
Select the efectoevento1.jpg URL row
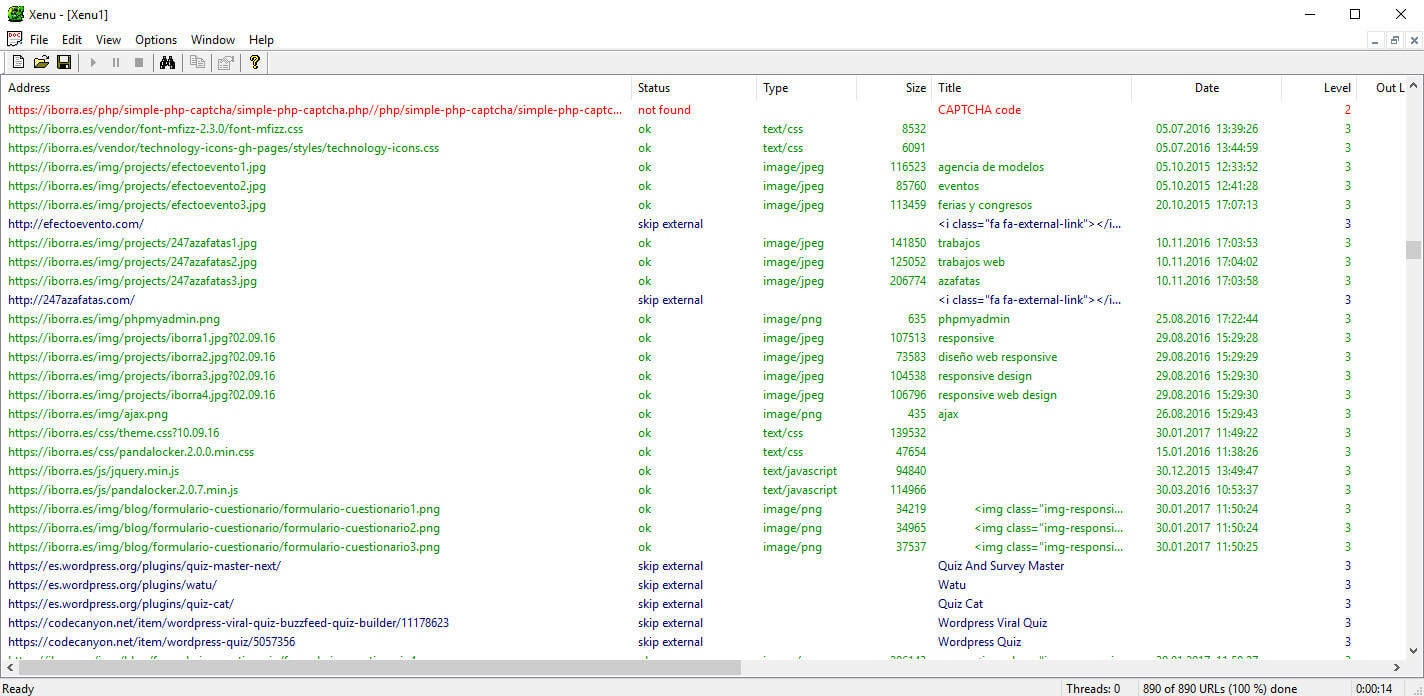(x=137, y=167)
